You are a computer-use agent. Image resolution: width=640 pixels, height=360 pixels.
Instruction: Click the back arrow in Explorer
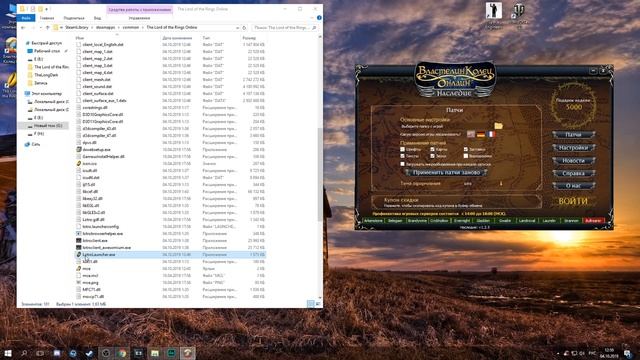pyautogui.click(x=23, y=28)
